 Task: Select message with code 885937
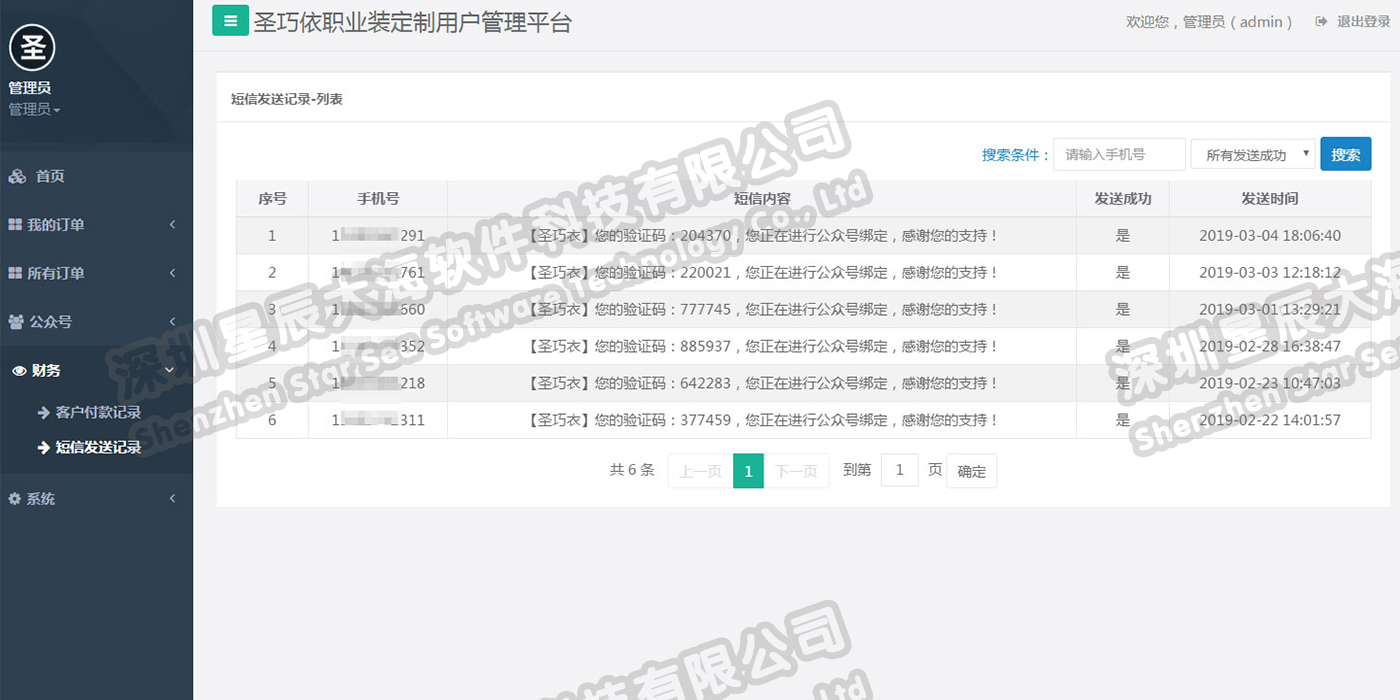(x=762, y=346)
